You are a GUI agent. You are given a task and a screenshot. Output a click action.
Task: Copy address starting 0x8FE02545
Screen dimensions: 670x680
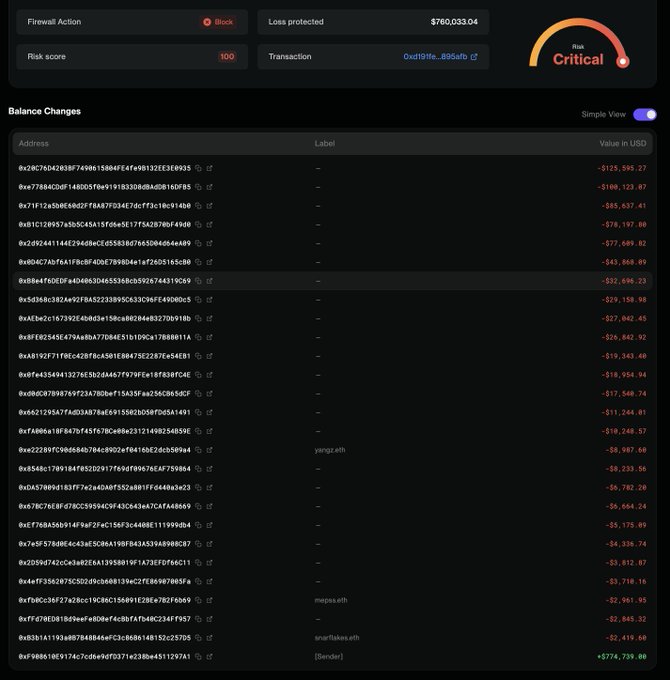[198, 337]
